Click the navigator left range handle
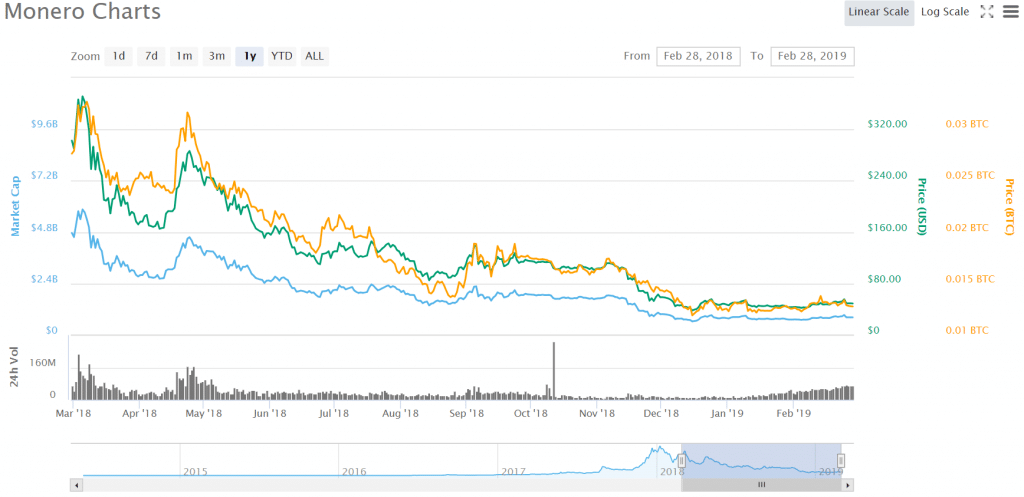The width and height of the screenshot is (1024, 497). click(x=681, y=460)
